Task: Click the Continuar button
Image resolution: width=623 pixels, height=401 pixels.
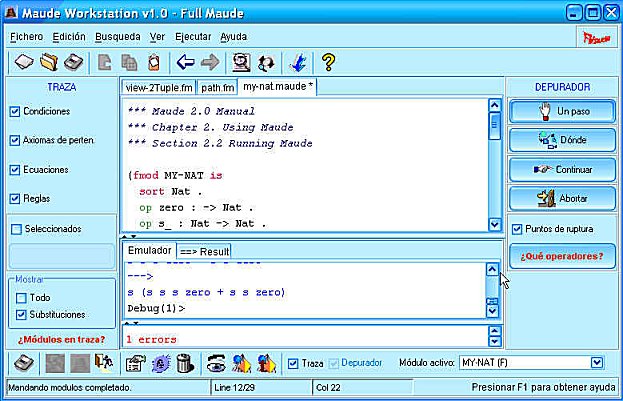Action: (561, 170)
